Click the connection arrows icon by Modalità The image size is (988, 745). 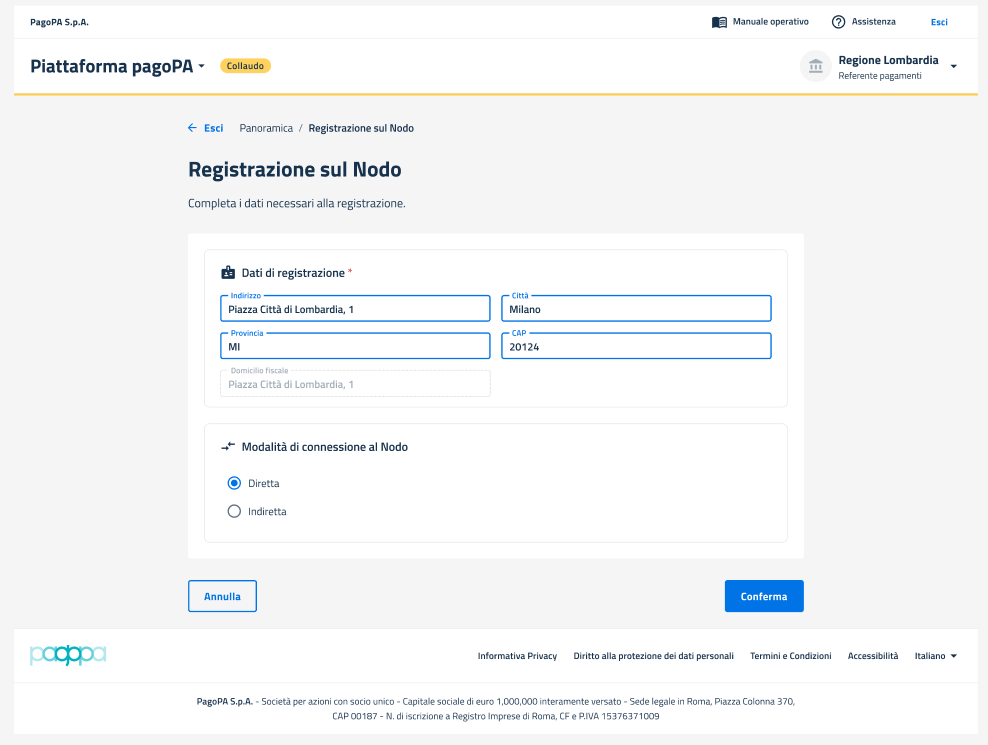point(228,447)
